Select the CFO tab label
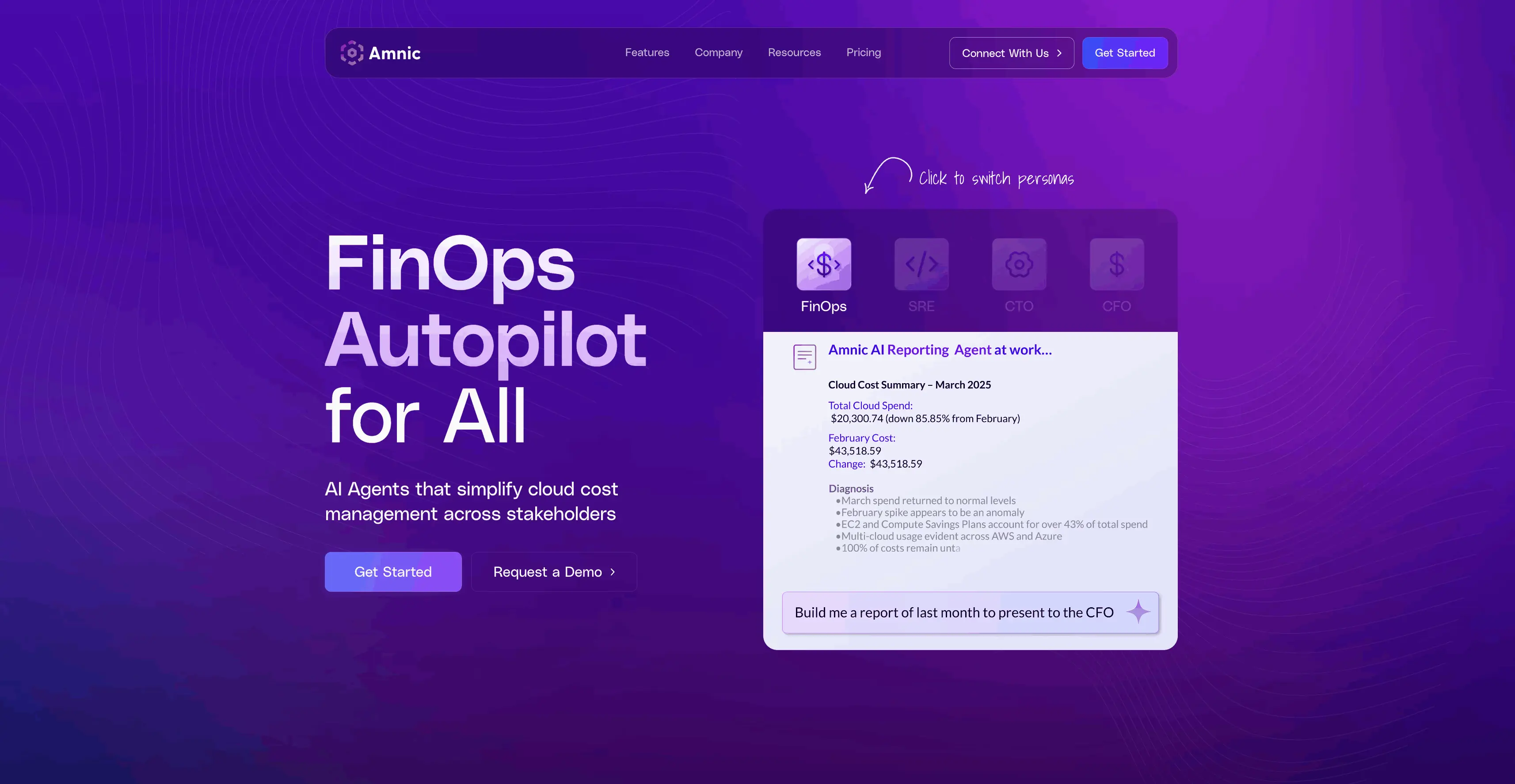The width and height of the screenshot is (1515, 784). pyautogui.click(x=1116, y=306)
